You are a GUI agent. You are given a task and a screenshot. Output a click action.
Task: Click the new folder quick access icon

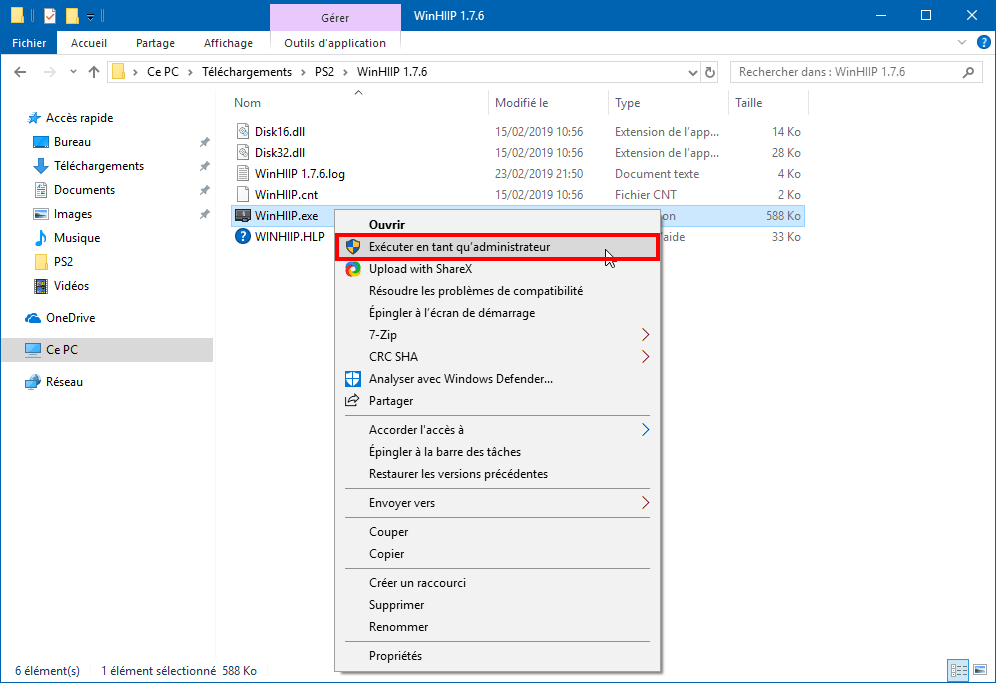[x=72, y=15]
